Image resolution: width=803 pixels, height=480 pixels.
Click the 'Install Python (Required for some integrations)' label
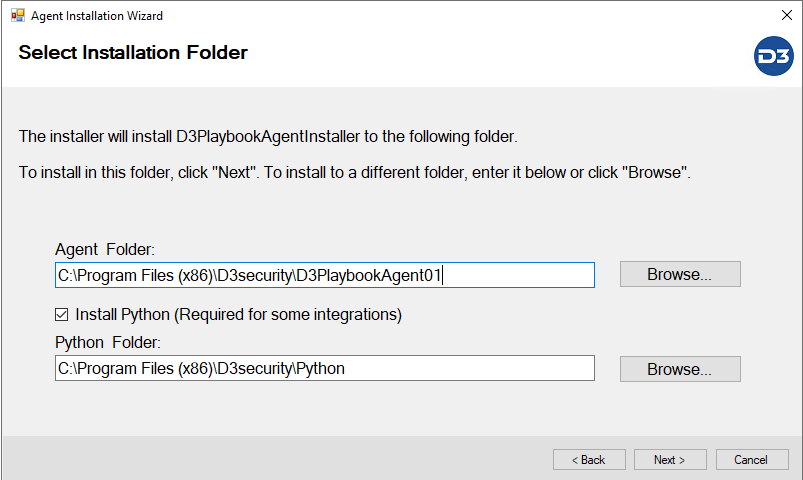tap(238, 315)
